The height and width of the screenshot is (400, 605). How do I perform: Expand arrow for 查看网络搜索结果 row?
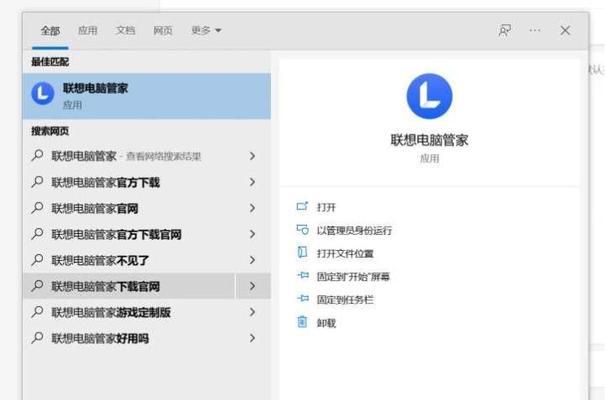[x=252, y=156]
